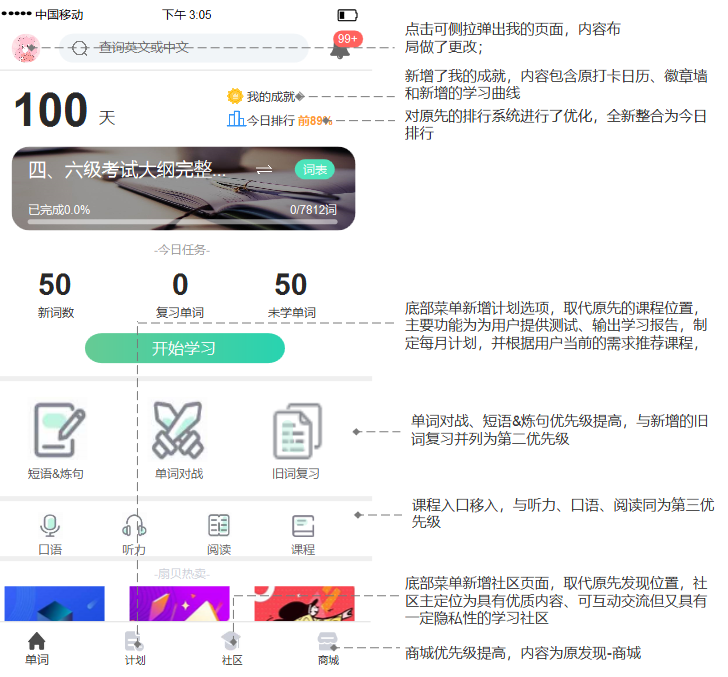Switch to 单词 home tab
The image size is (728, 677).
pos(37,648)
